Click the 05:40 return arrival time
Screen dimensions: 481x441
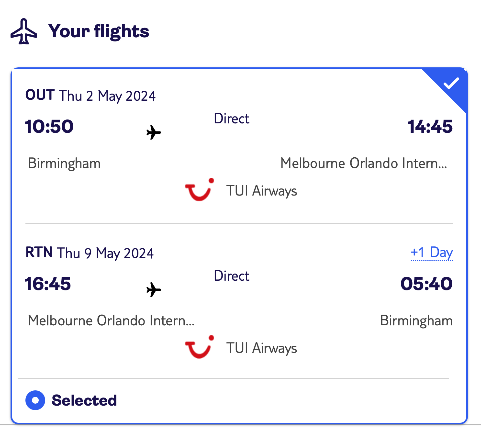pyautogui.click(x=426, y=284)
